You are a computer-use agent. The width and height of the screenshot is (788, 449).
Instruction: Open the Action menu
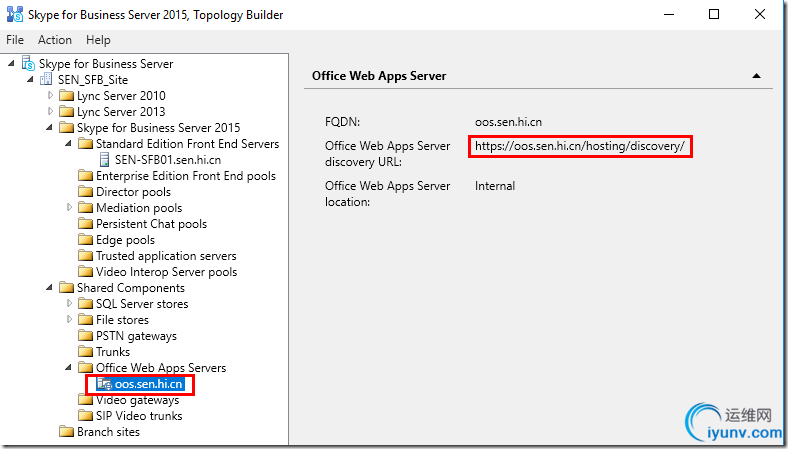point(55,40)
